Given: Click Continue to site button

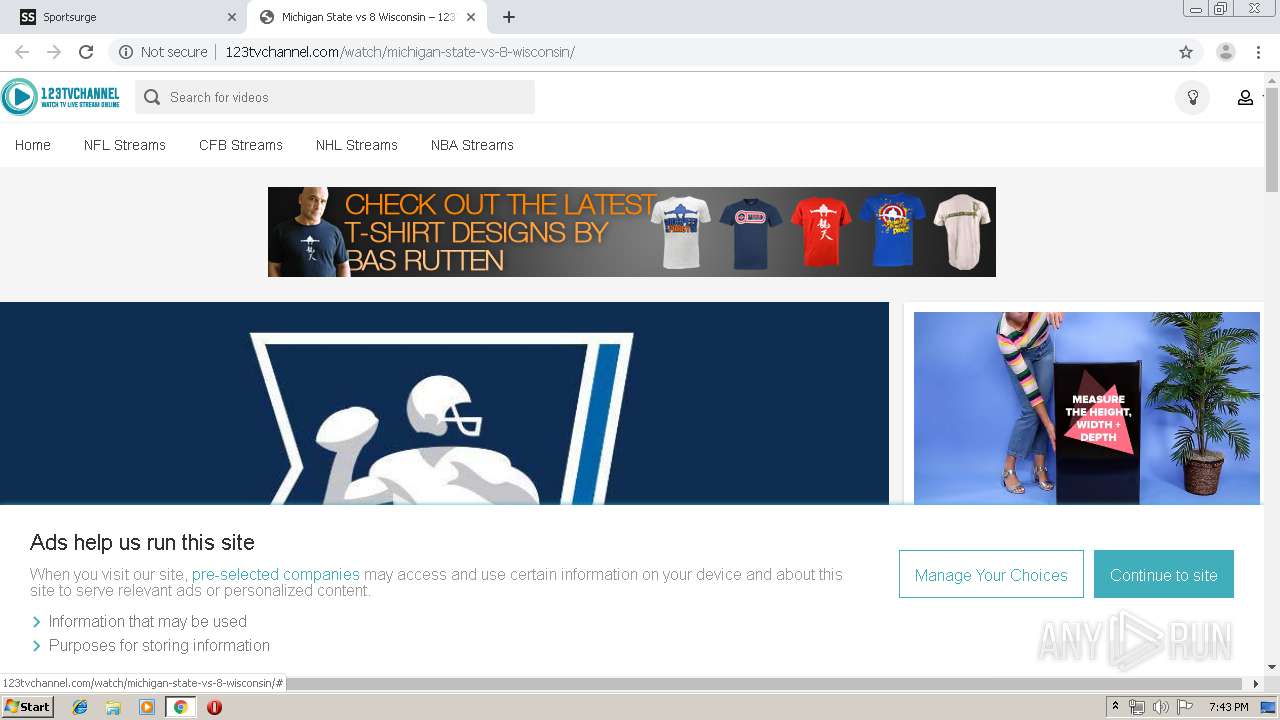Looking at the screenshot, I should 1164,574.
